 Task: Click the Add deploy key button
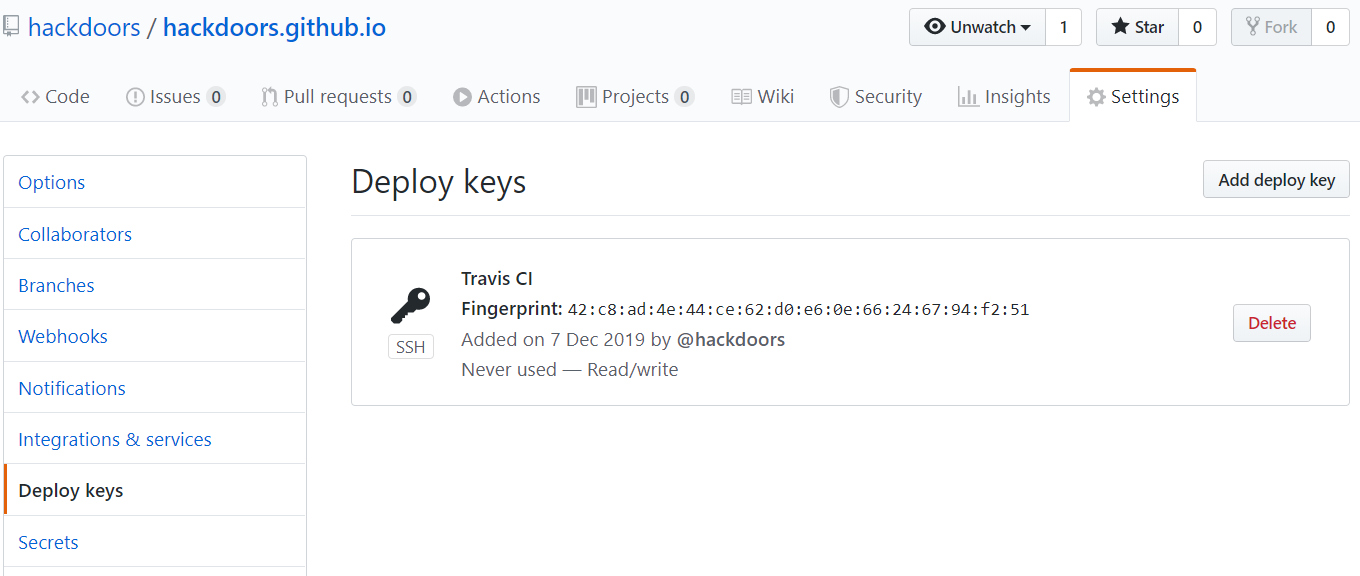coord(1276,180)
